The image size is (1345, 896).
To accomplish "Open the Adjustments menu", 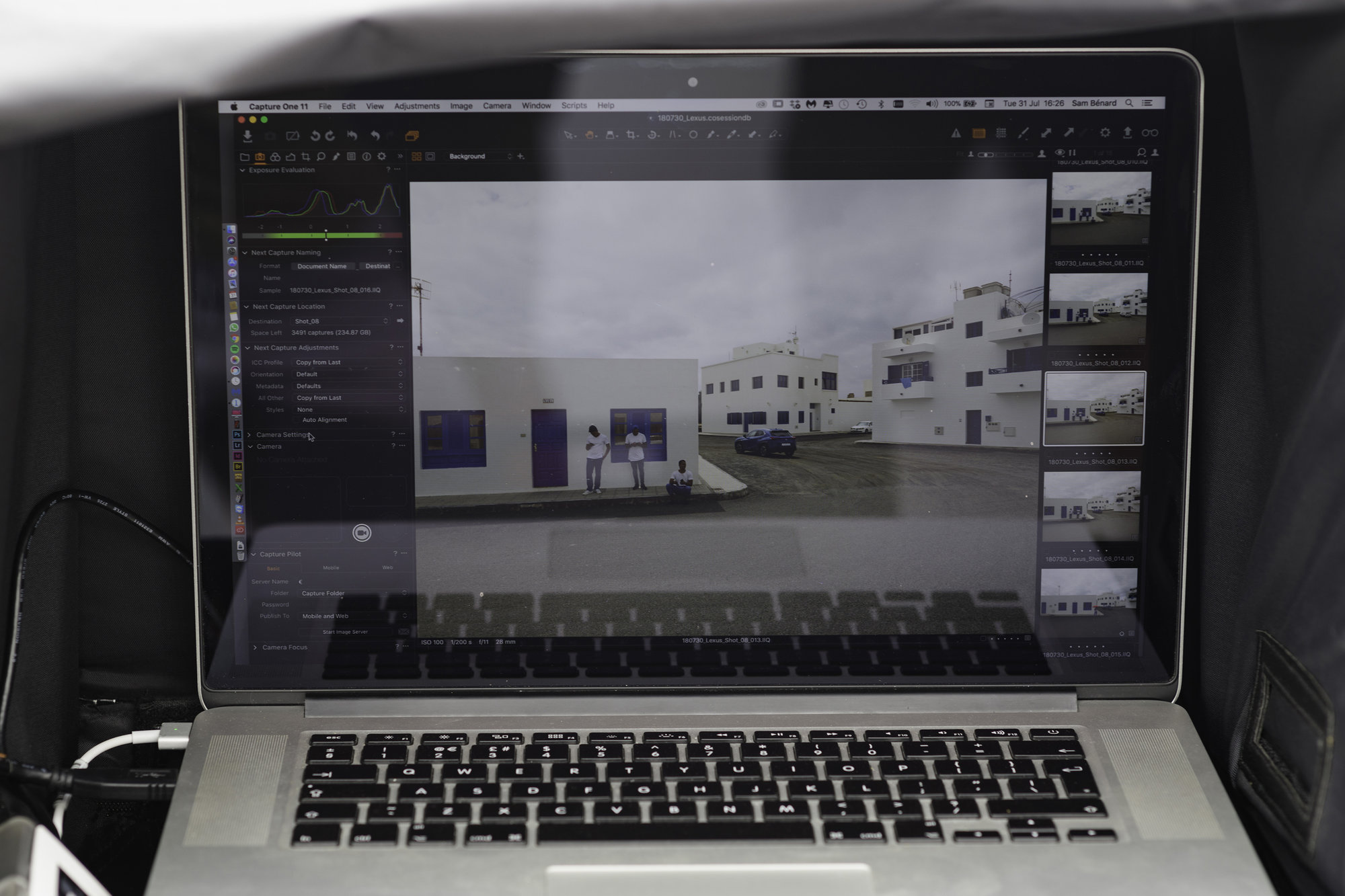I will pyautogui.click(x=416, y=106).
